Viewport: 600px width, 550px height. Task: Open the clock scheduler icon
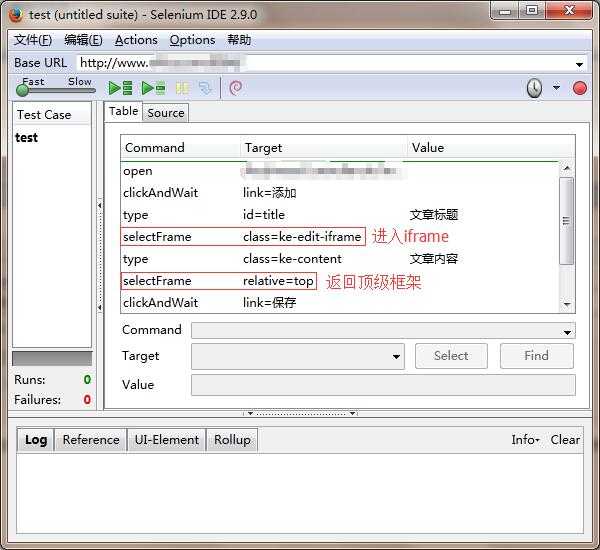534,88
